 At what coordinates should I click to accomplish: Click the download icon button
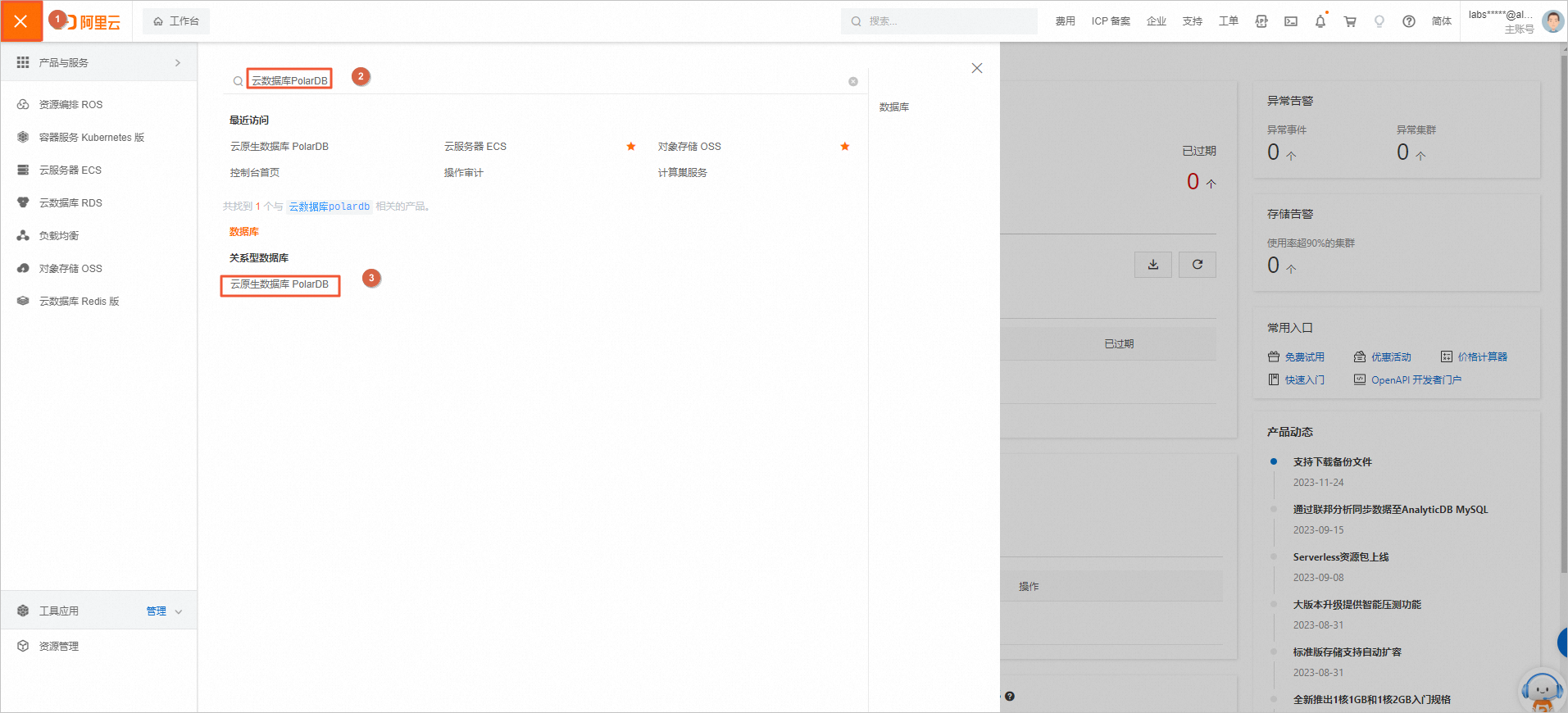coord(1153,264)
